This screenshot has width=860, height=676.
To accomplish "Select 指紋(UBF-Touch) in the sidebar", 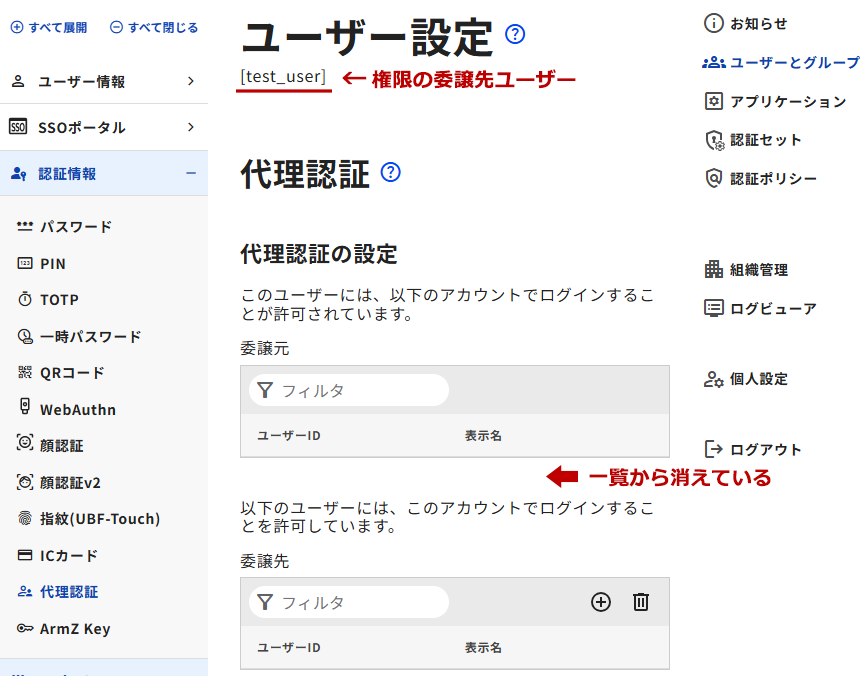I will click(99, 518).
